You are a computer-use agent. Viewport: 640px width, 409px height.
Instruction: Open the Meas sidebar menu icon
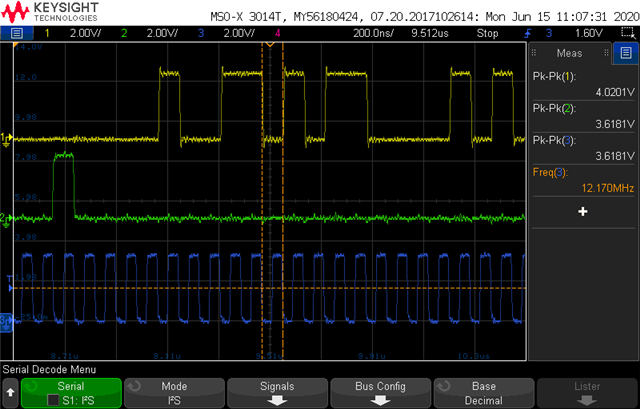tap(626, 53)
